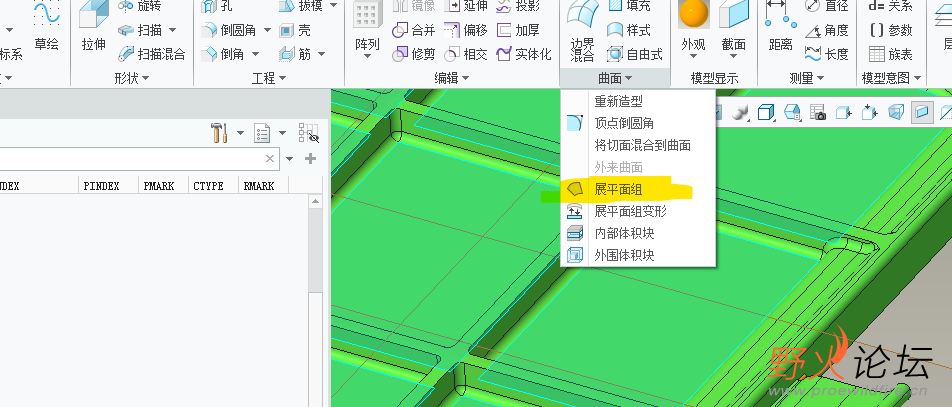Select the 壳 shell tool
The height and width of the screenshot is (407, 952).
pyautogui.click(x=295, y=30)
